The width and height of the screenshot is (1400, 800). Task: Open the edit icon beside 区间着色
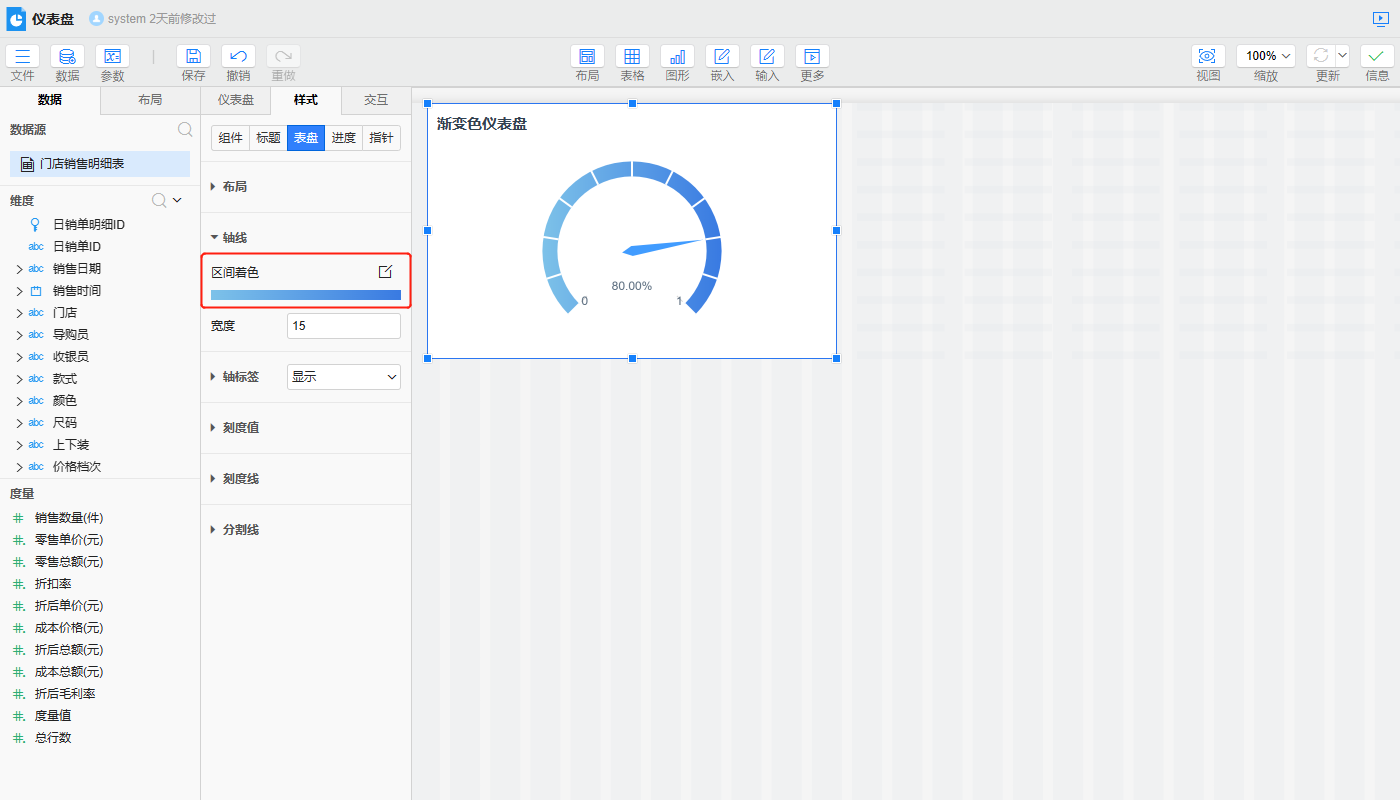point(385,272)
